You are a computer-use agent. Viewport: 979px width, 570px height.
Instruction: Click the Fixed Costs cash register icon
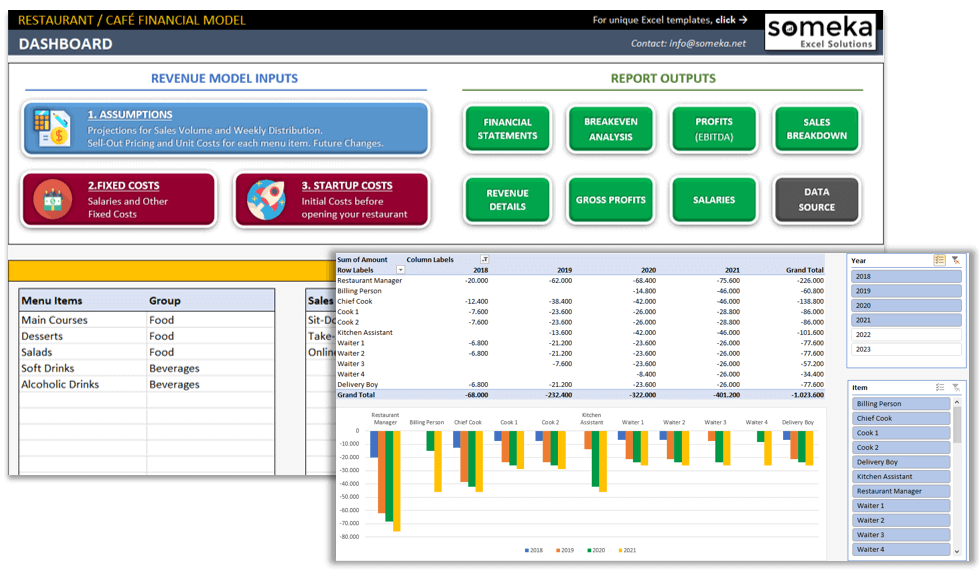click(52, 199)
